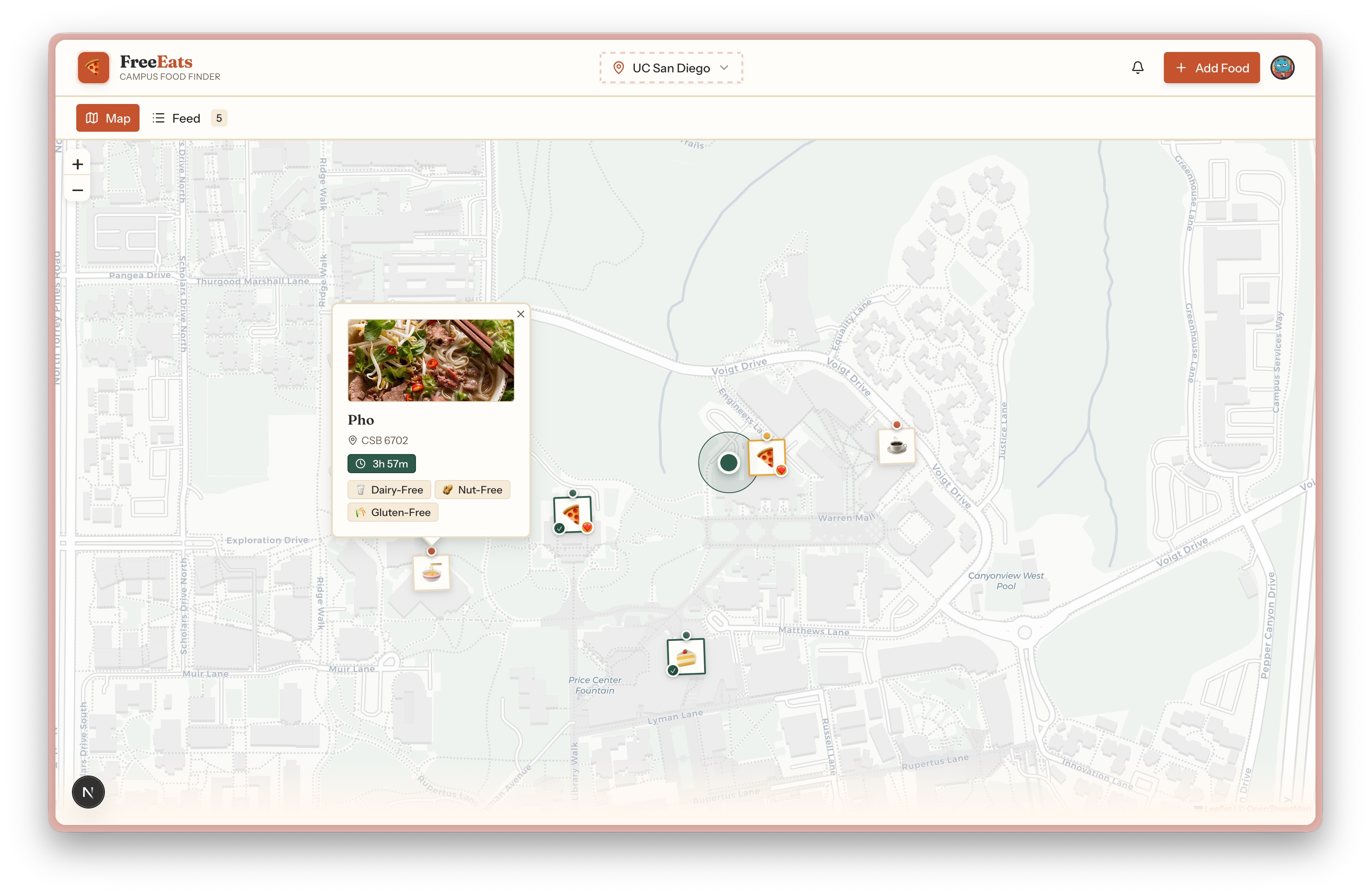Click the green current-location dot

click(729, 462)
